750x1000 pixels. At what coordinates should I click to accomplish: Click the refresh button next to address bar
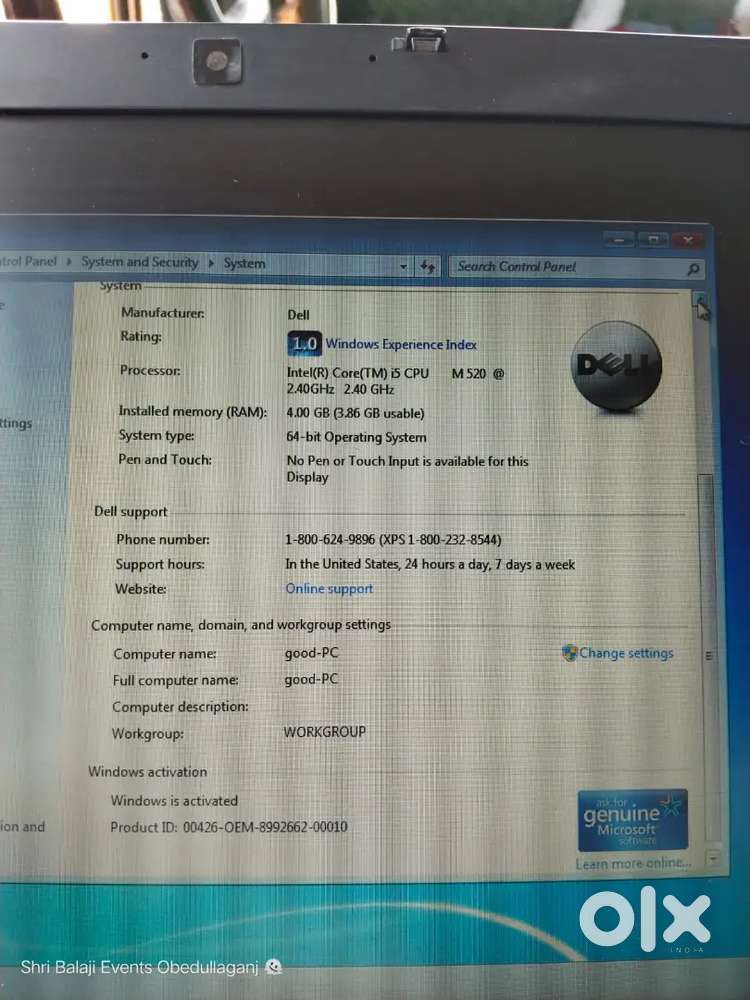point(427,266)
